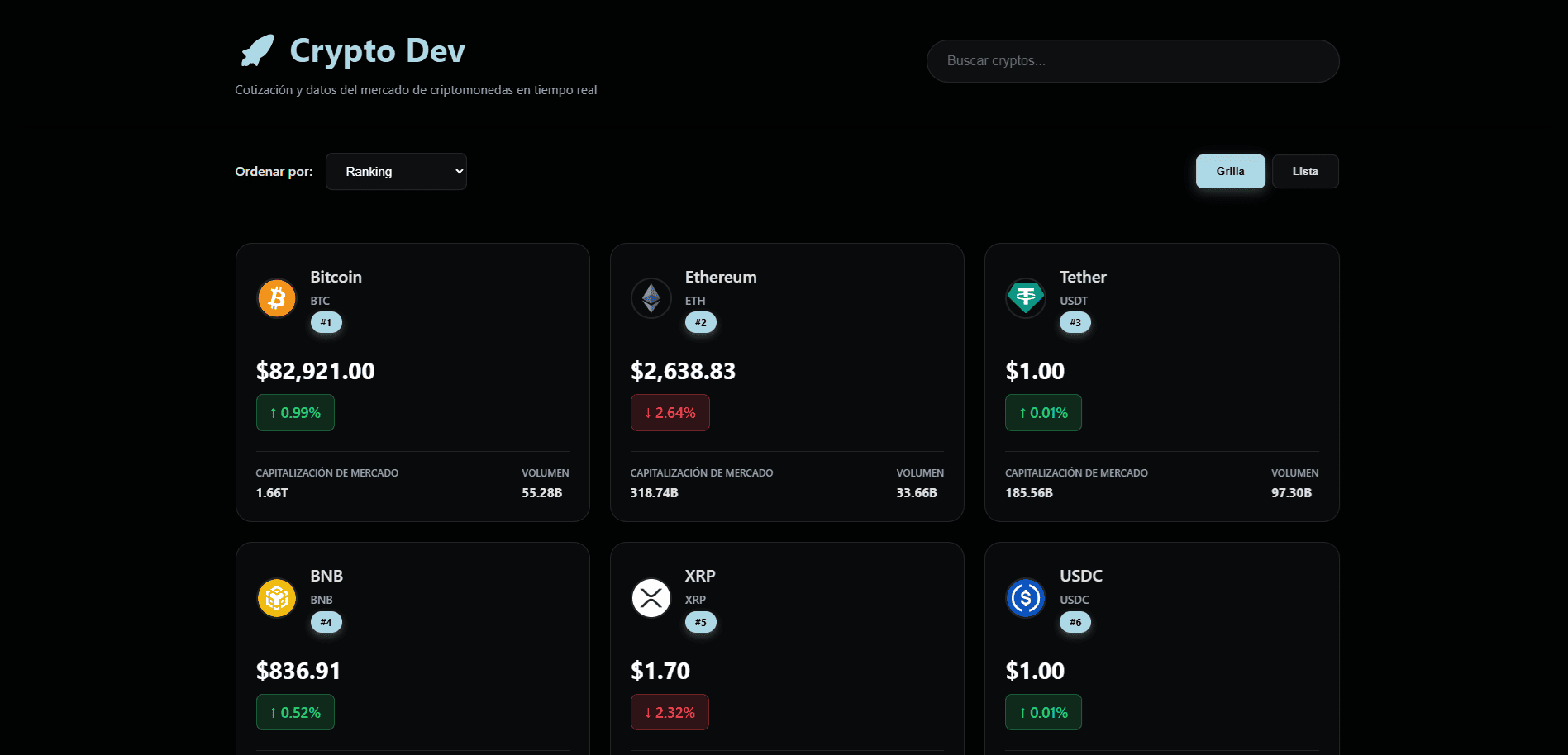
Task: Click the #1 rank badge on Bitcoin
Action: point(326,322)
